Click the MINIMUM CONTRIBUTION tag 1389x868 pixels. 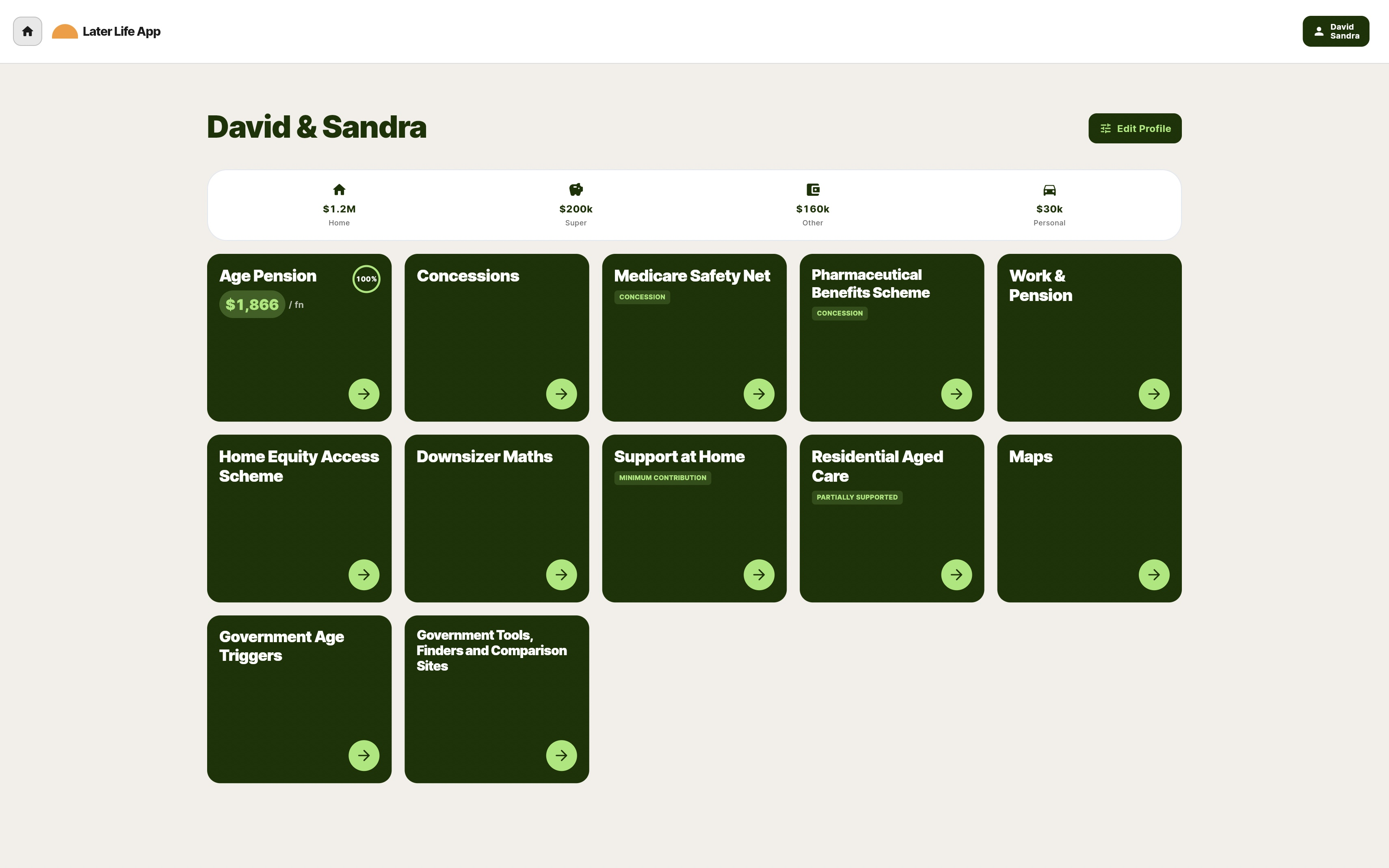662,478
